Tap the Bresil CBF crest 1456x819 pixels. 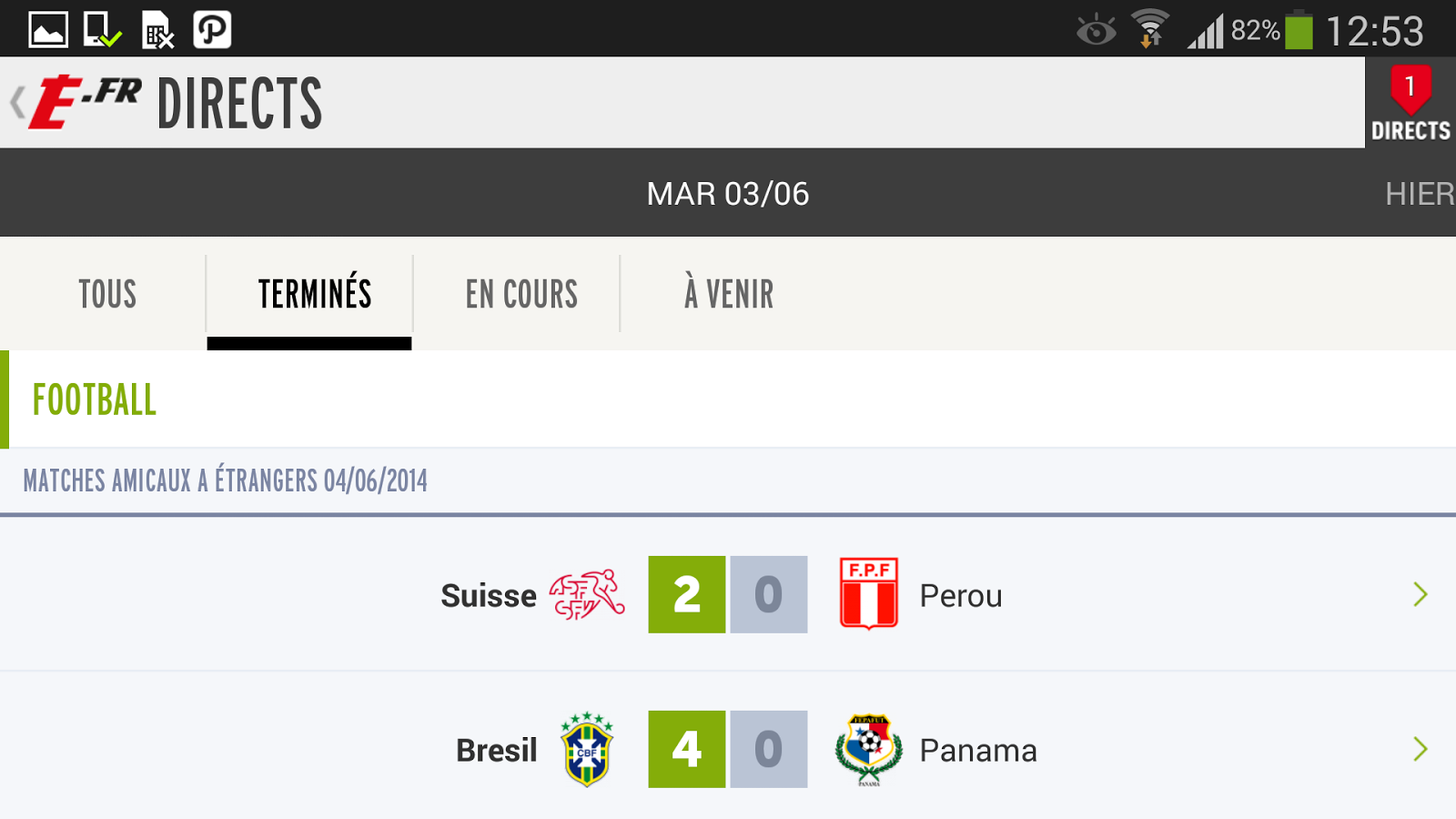point(587,750)
